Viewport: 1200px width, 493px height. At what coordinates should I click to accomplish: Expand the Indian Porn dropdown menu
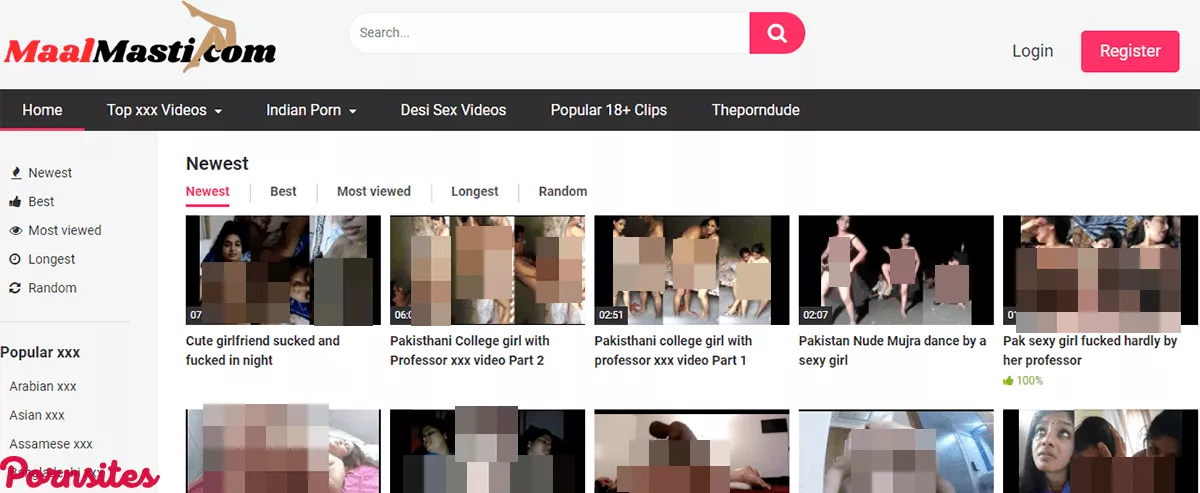(x=311, y=110)
